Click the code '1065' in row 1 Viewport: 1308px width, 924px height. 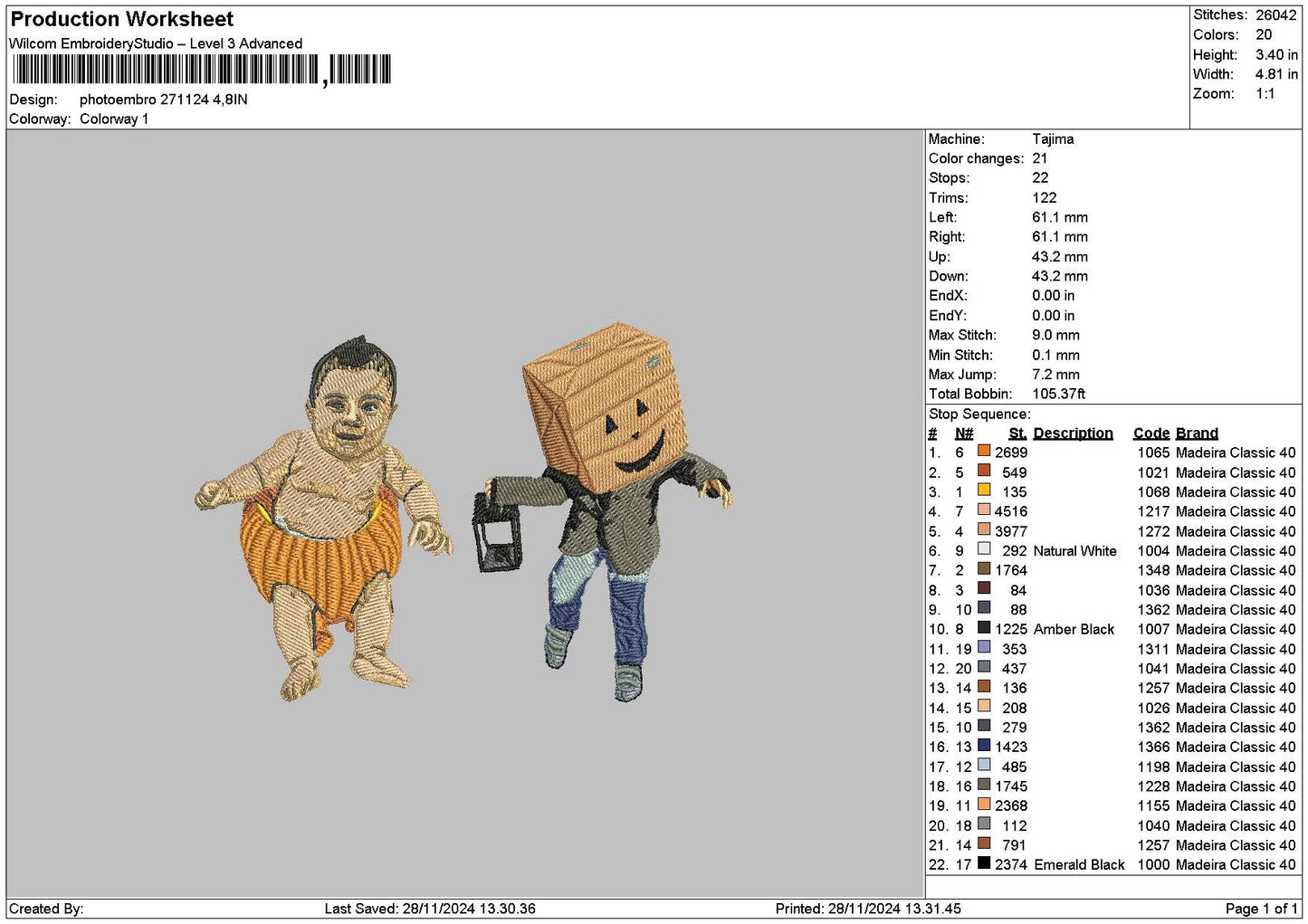point(1153,452)
